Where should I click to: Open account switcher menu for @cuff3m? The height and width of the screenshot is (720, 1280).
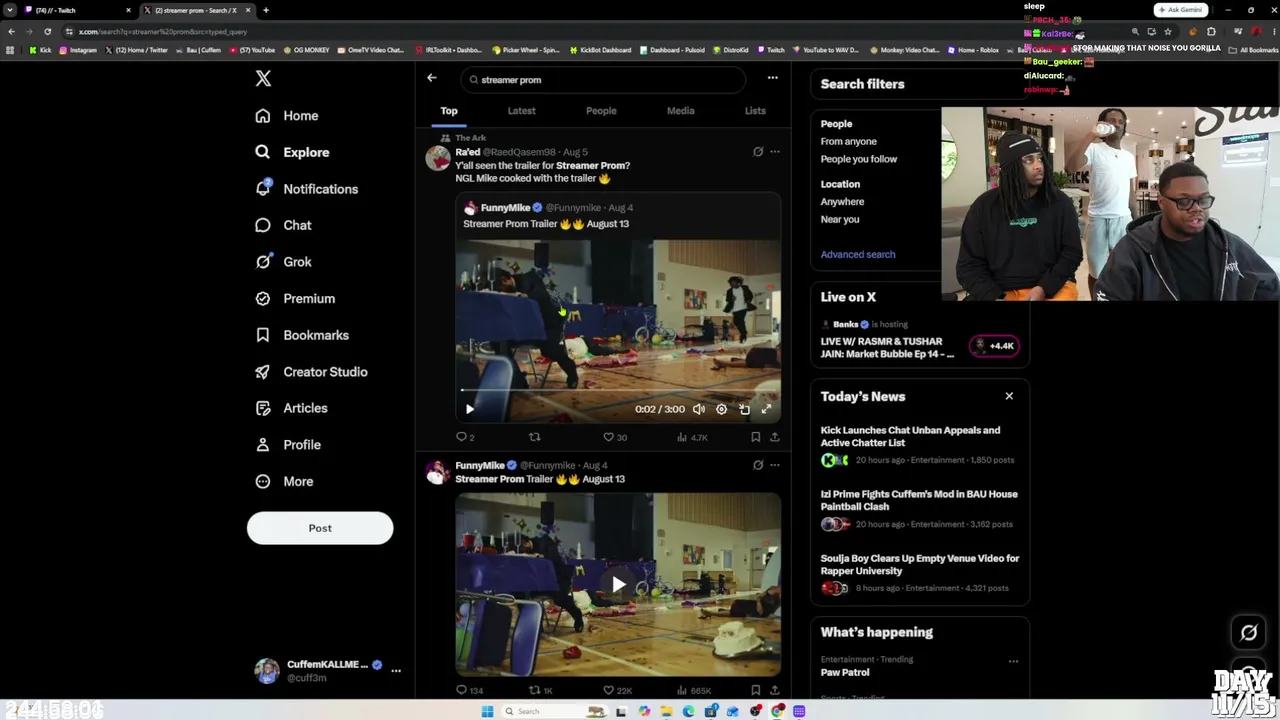pos(396,671)
